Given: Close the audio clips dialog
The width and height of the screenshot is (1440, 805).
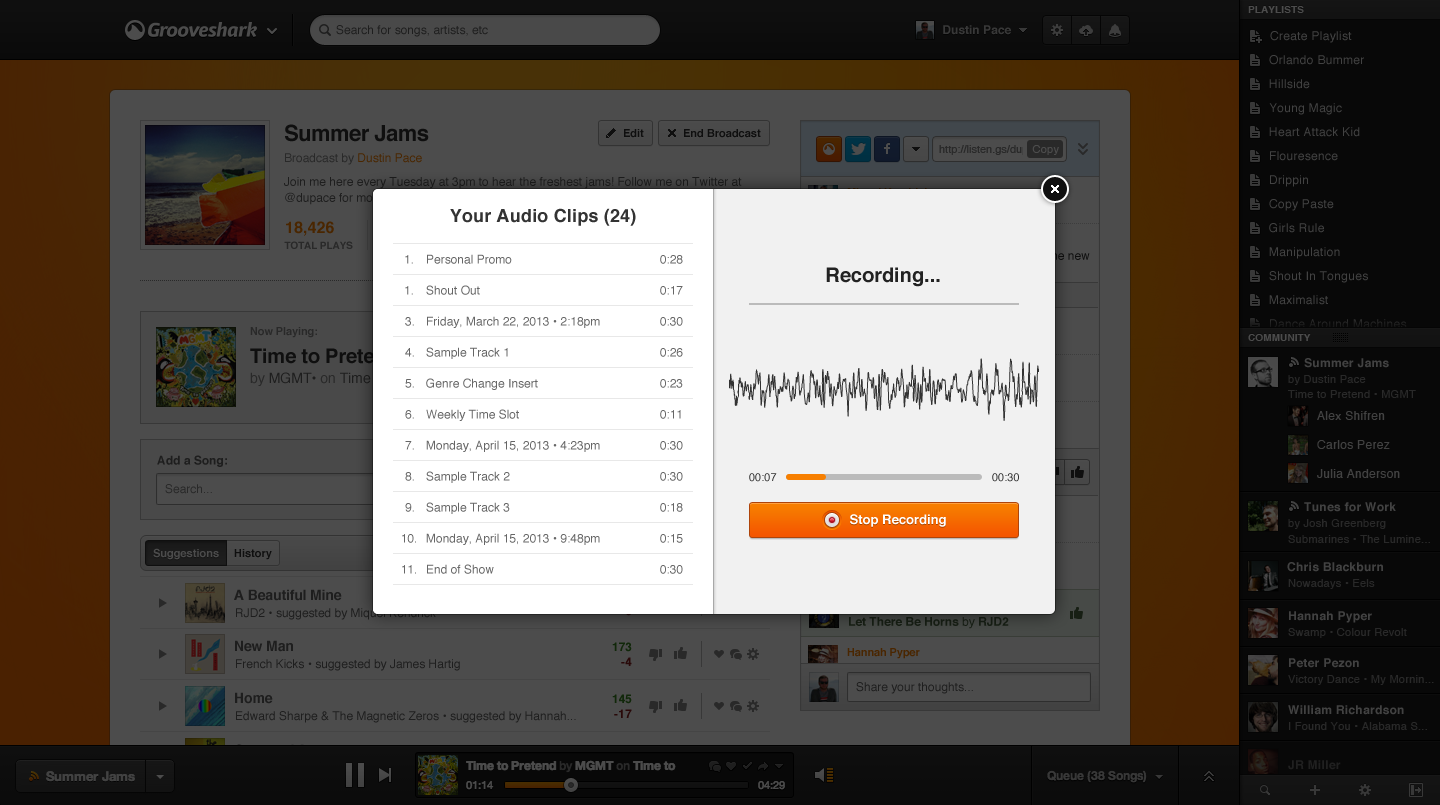Looking at the screenshot, I should (x=1054, y=189).
